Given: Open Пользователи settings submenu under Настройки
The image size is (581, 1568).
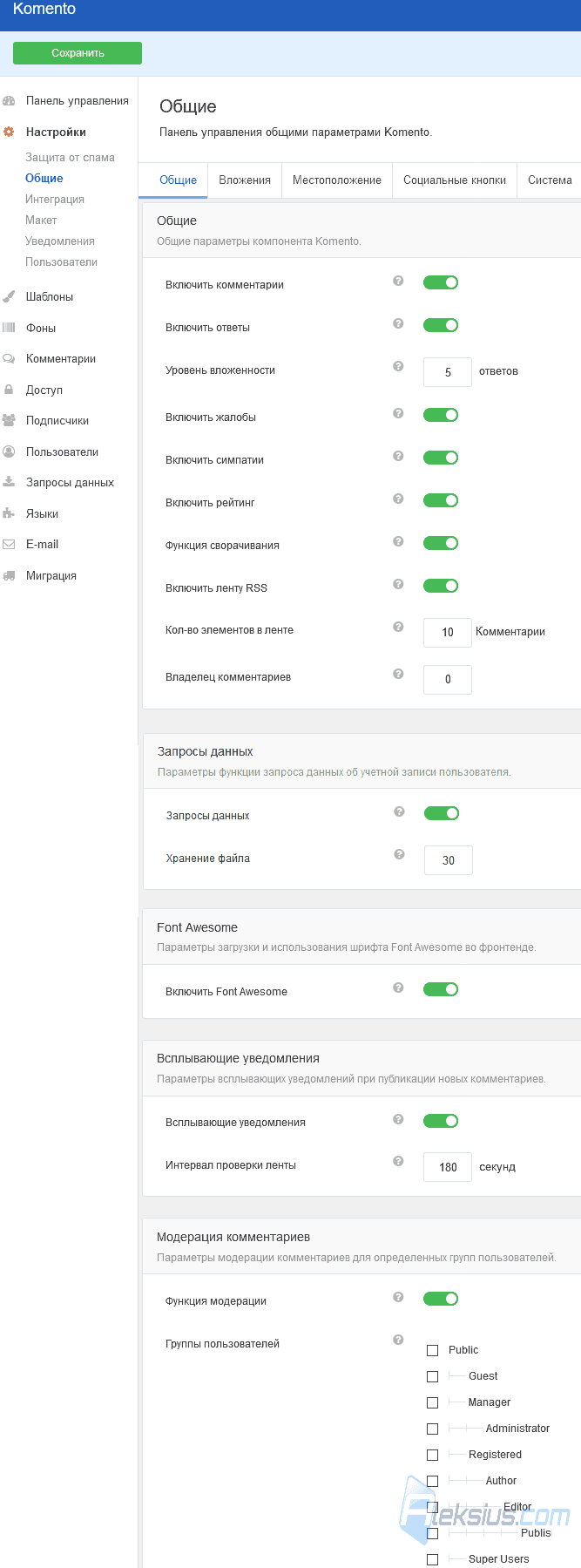Looking at the screenshot, I should click(61, 262).
